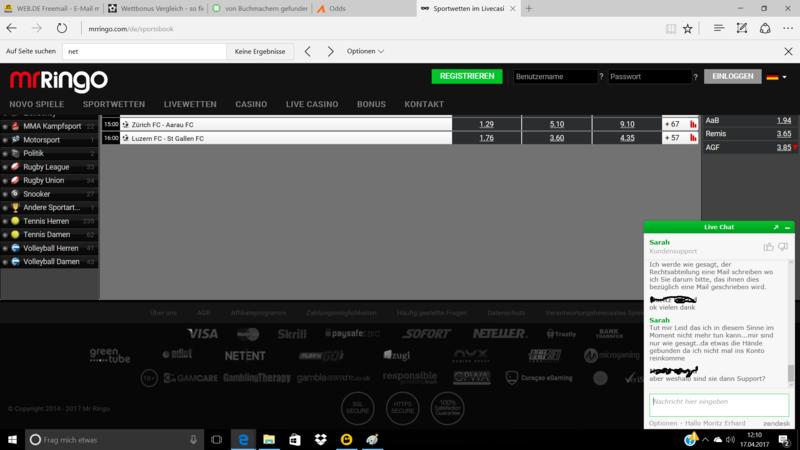
Task: Click the chat message input box
Action: click(719, 405)
